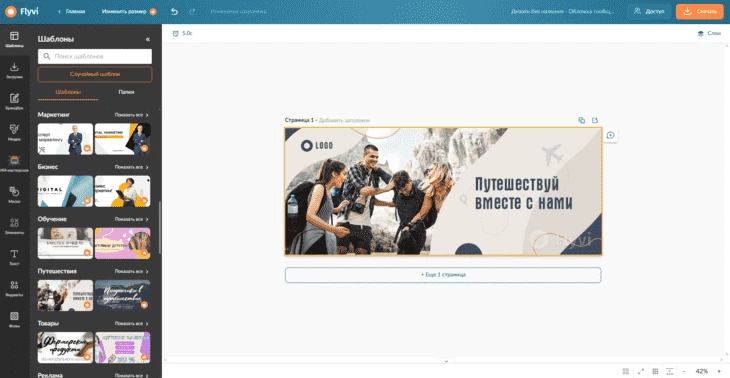Toggle fullscreen mode icon
Screen dimensions: 730x378
point(641,371)
